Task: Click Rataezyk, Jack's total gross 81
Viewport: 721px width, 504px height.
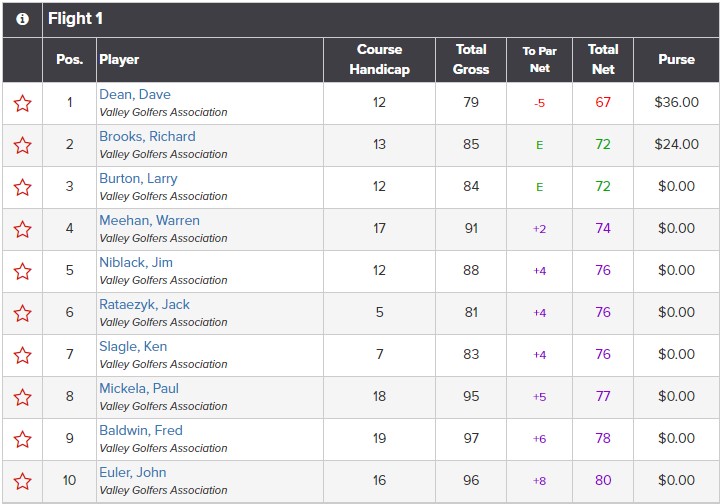Action: point(471,312)
